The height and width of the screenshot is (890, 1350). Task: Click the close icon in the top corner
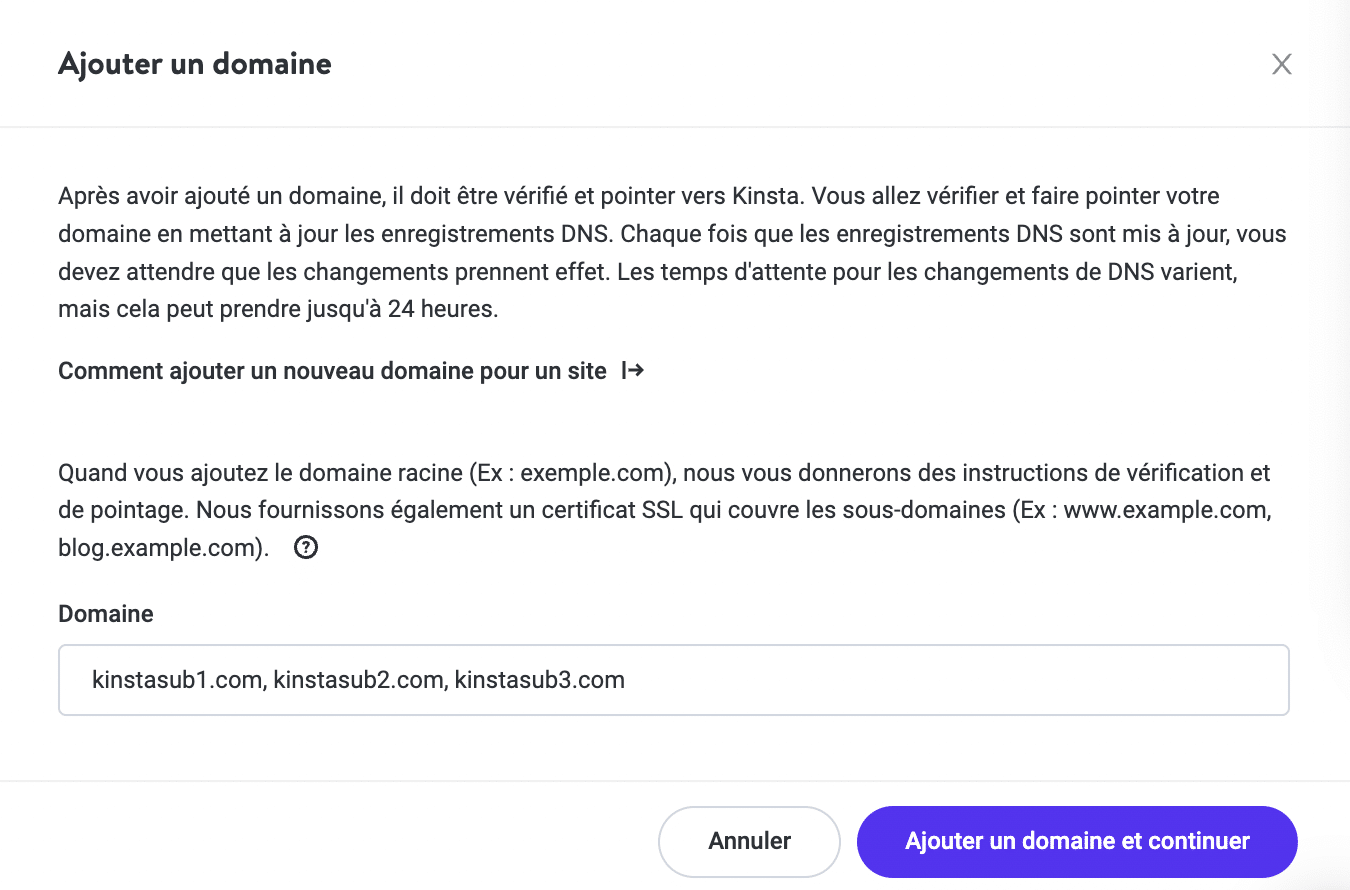tap(1281, 63)
